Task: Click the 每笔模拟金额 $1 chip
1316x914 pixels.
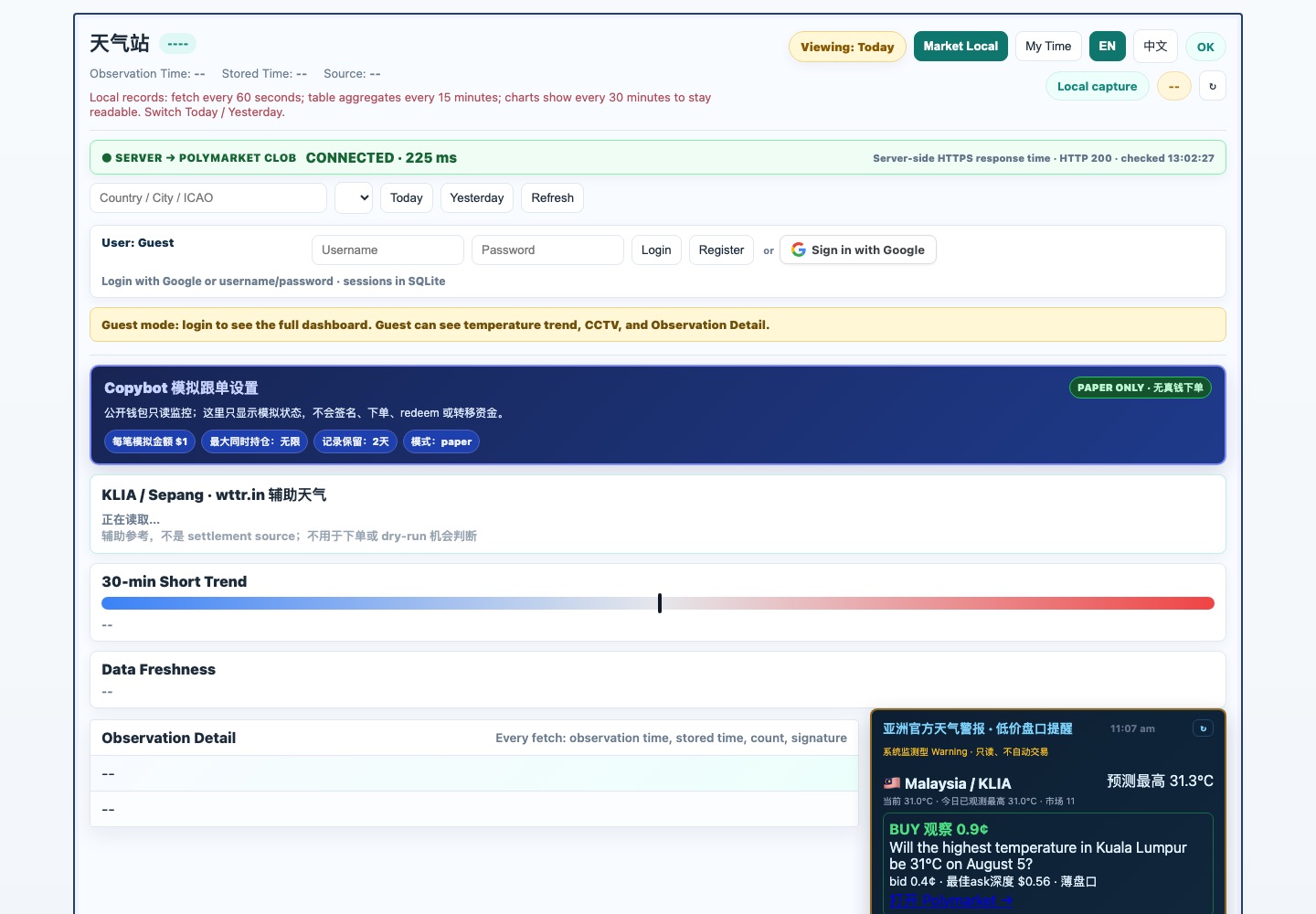Action: click(150, 441)
